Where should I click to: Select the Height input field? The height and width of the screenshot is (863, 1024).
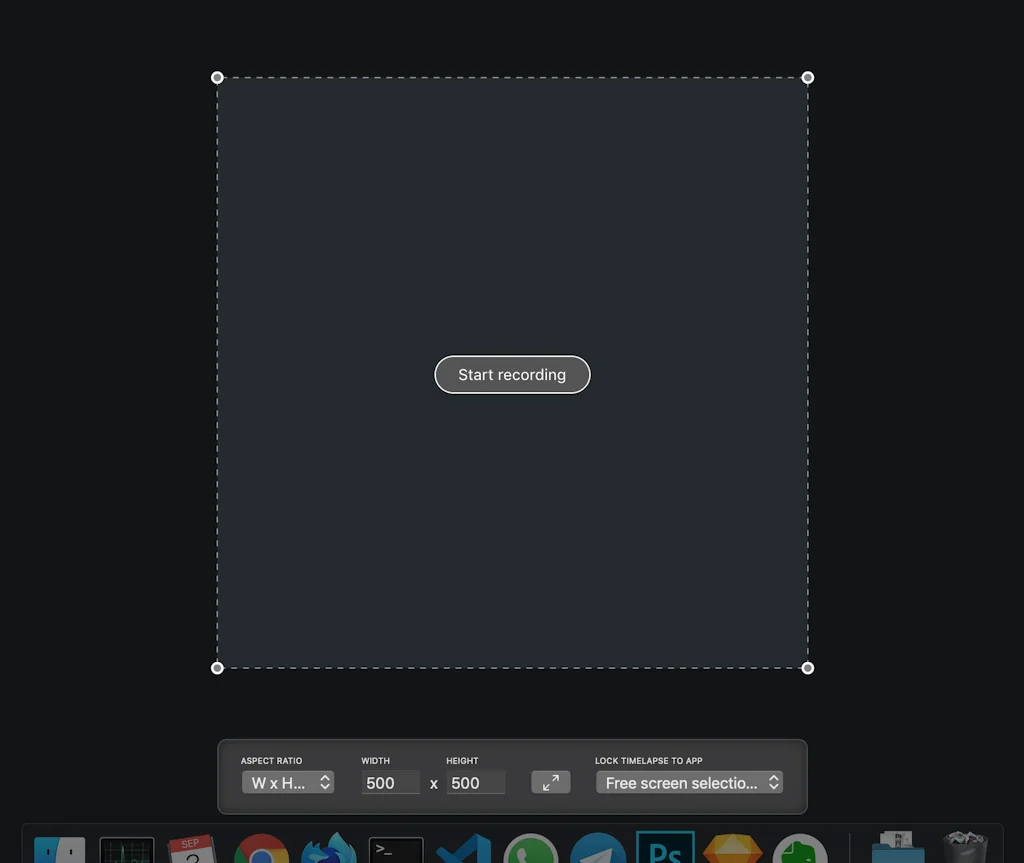point(475,782)
